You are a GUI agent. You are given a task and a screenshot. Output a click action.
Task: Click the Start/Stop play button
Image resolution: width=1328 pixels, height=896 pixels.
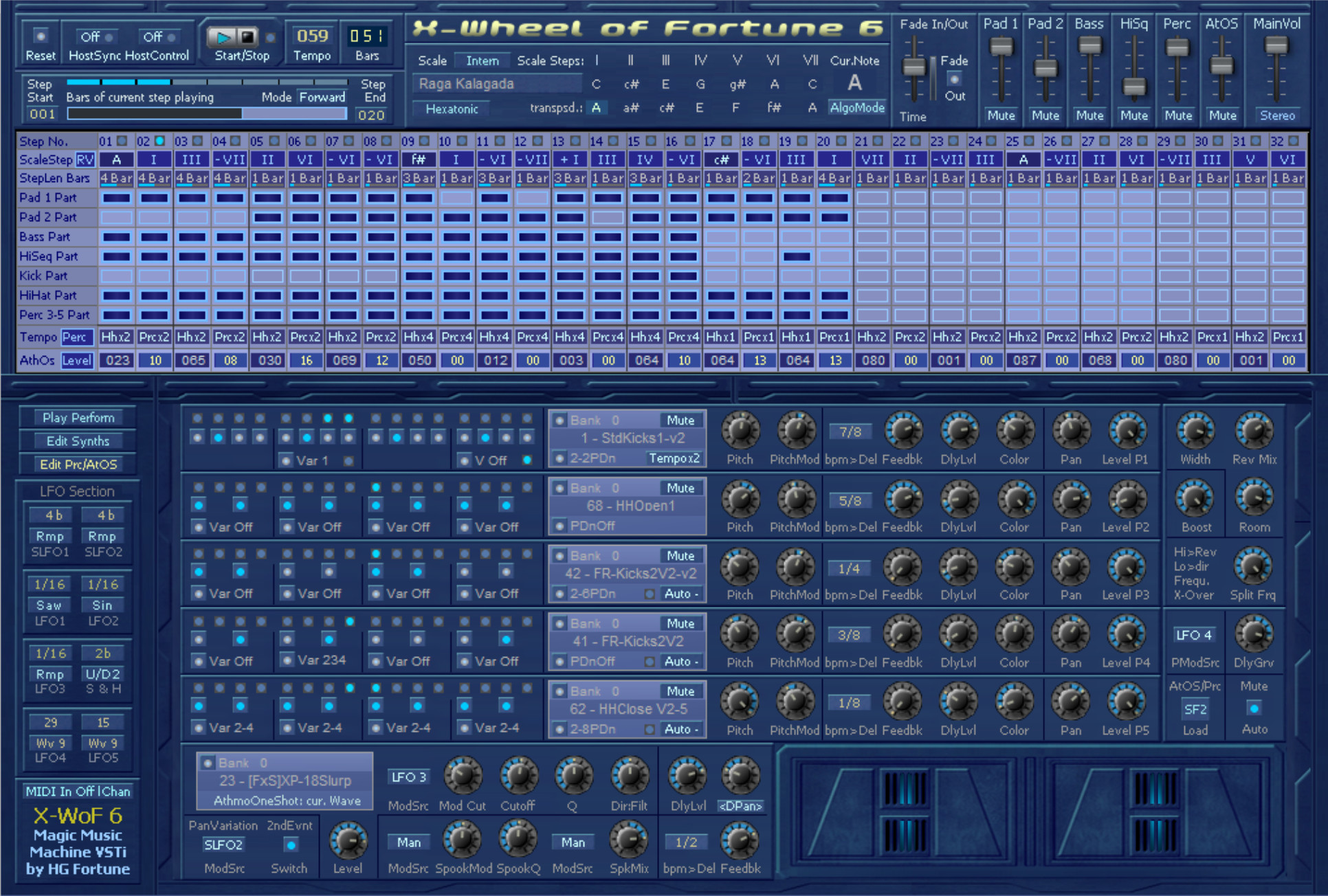coord(223,36)
